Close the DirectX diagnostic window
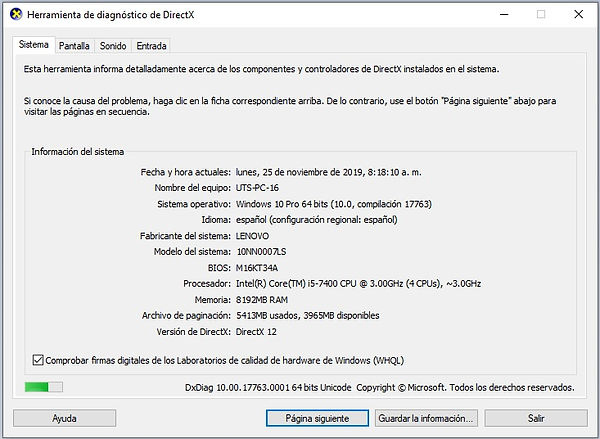The image size is (600, 439). (x=579, y=15)
